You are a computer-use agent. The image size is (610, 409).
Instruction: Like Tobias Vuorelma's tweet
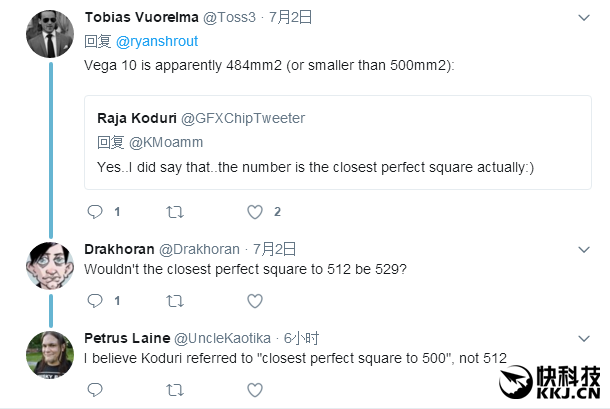click(x=255, y=212)
